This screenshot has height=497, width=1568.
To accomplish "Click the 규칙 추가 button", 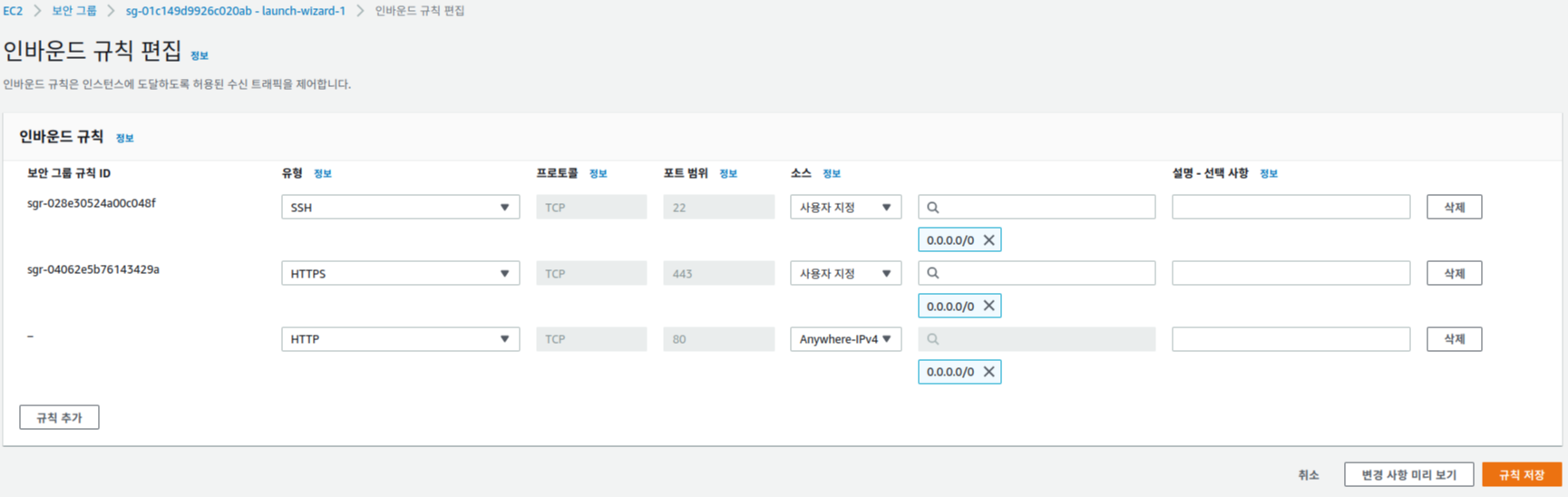I will 59,418.
